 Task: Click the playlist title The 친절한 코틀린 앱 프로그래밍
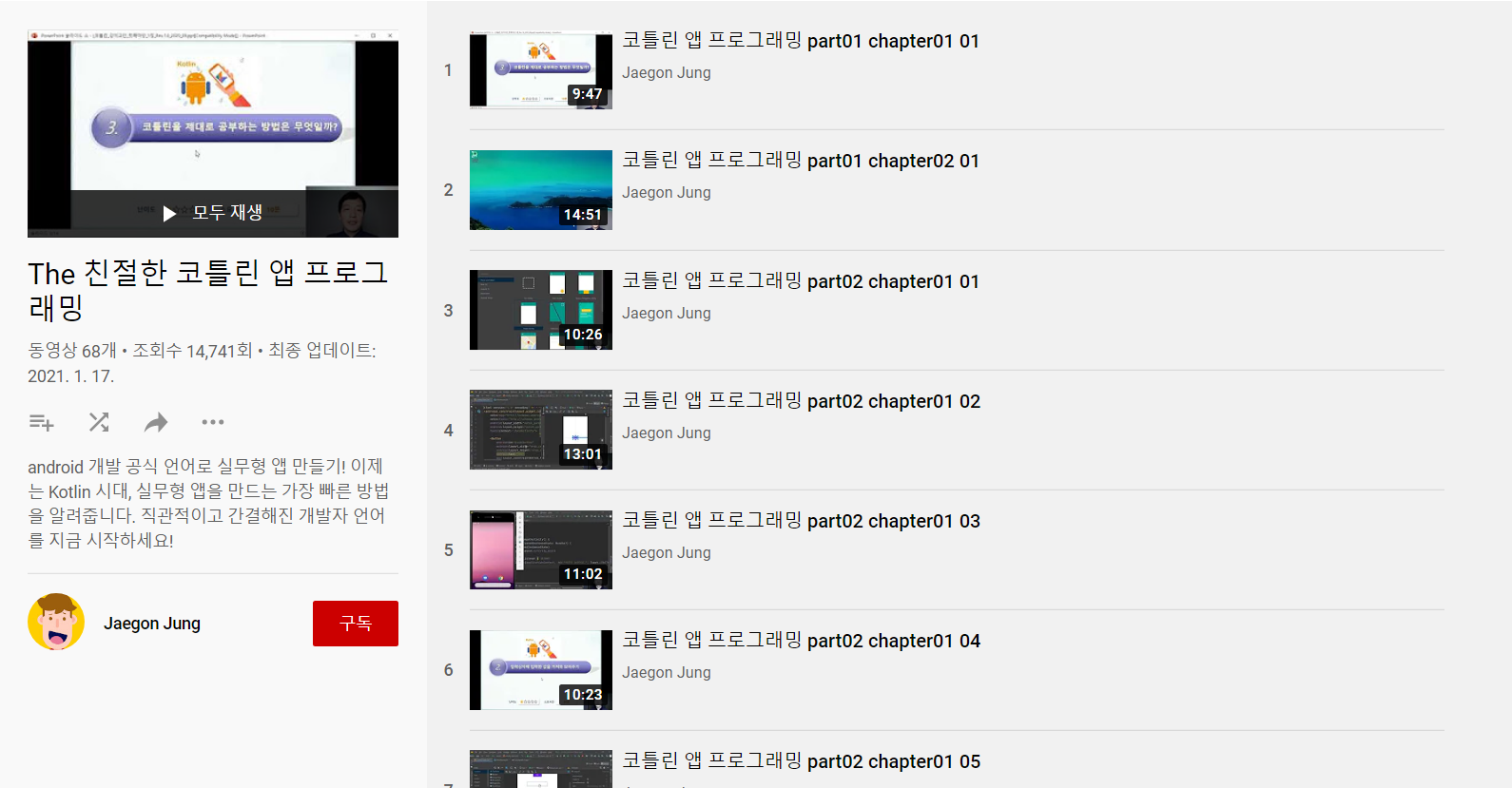(x=208, y=290)
